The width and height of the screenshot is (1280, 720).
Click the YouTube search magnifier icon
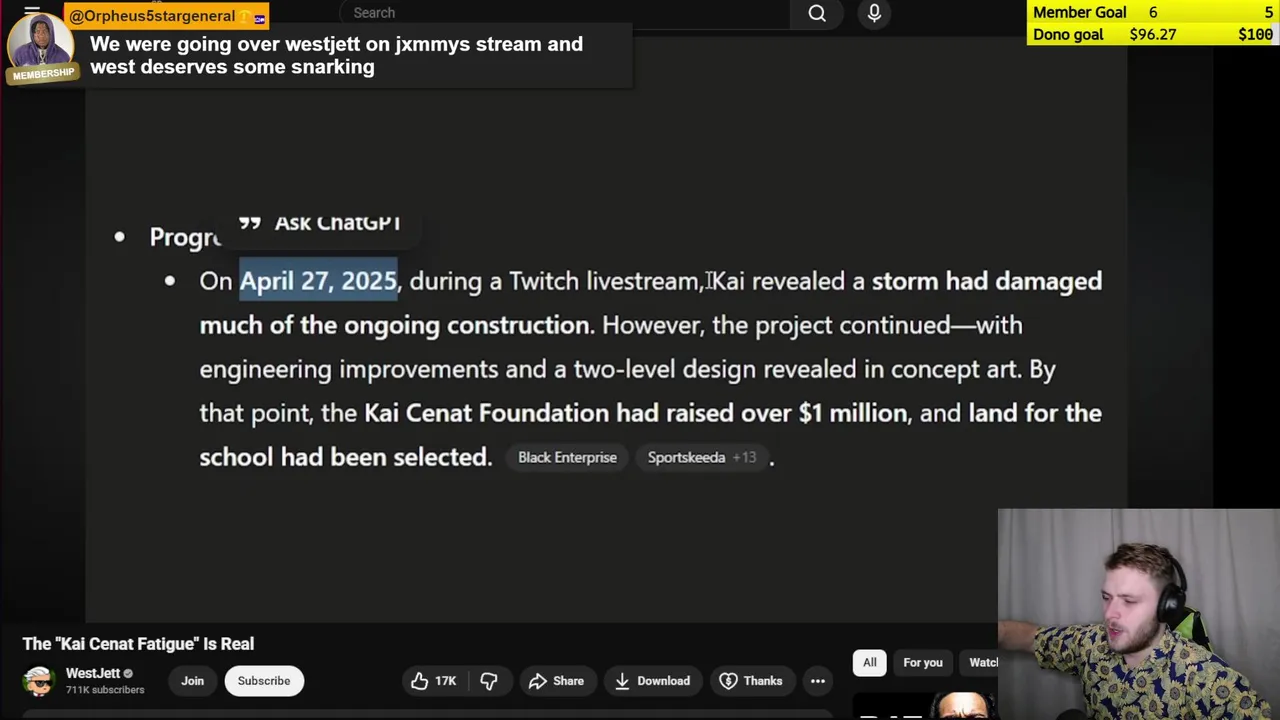coord(817,13)
